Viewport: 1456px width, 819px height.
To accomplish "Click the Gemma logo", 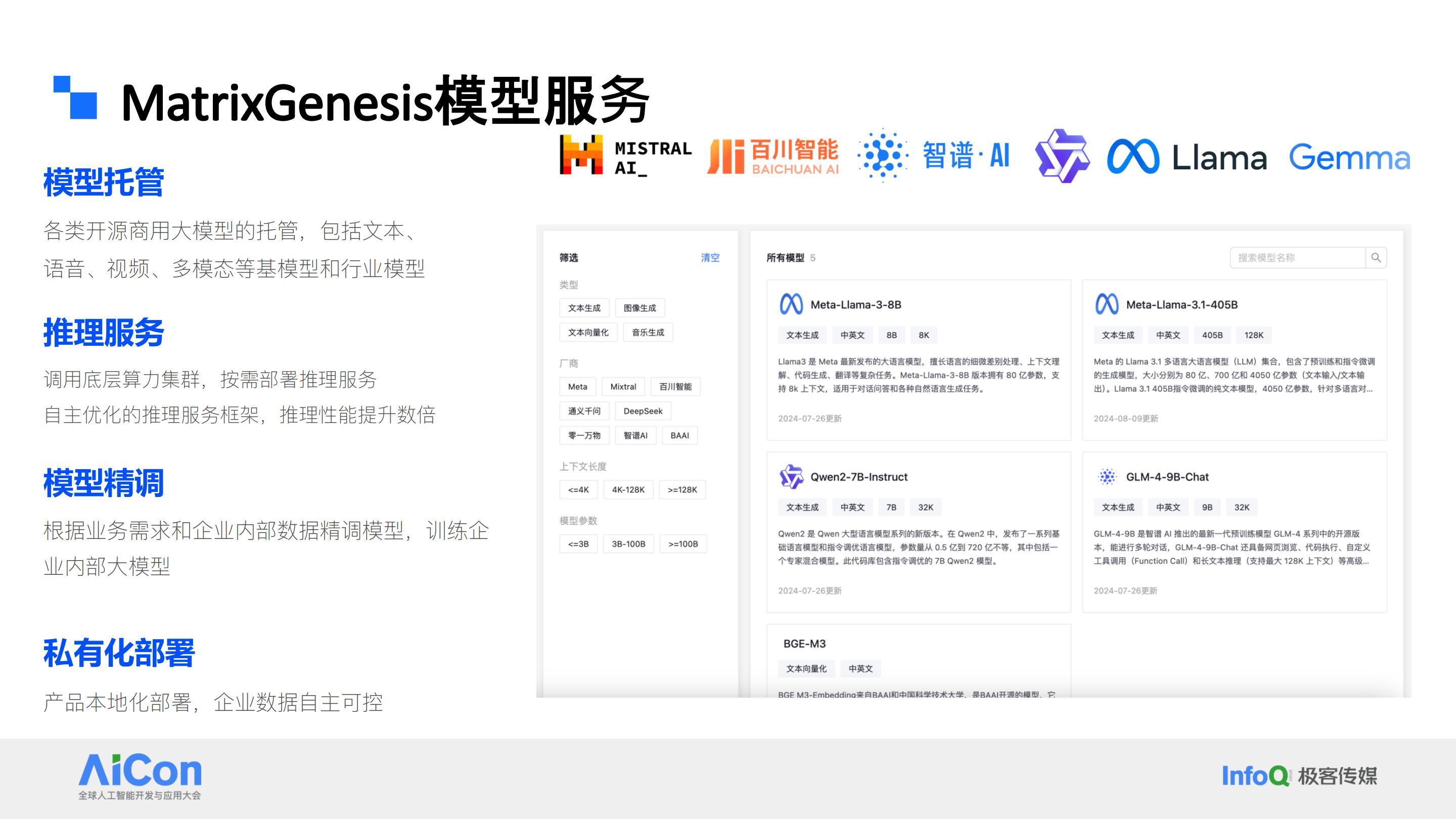I will coord(1349,157).
